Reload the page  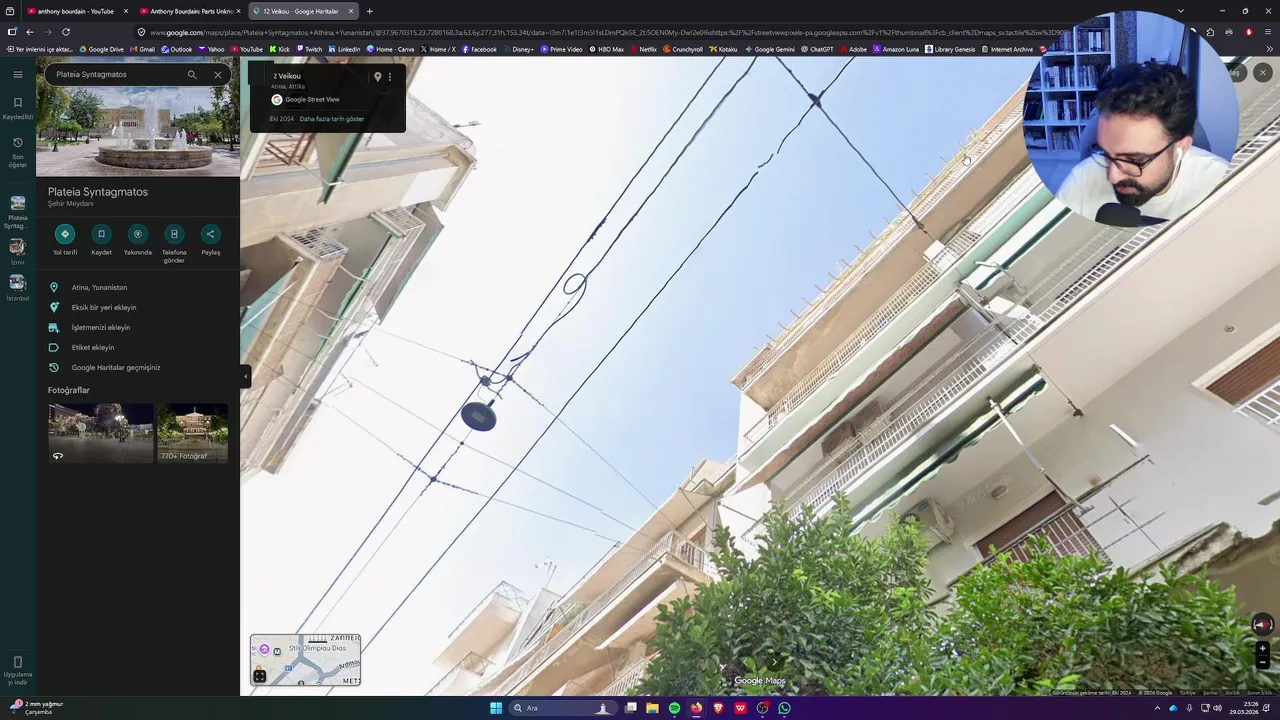coord(66,32)
